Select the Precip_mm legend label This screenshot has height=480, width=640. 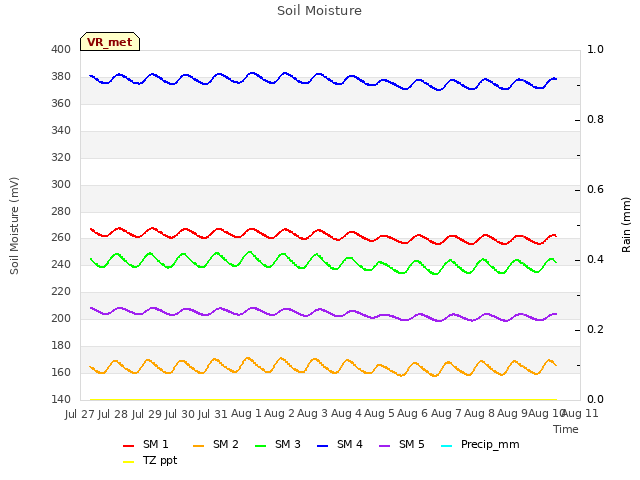[490, 444]
